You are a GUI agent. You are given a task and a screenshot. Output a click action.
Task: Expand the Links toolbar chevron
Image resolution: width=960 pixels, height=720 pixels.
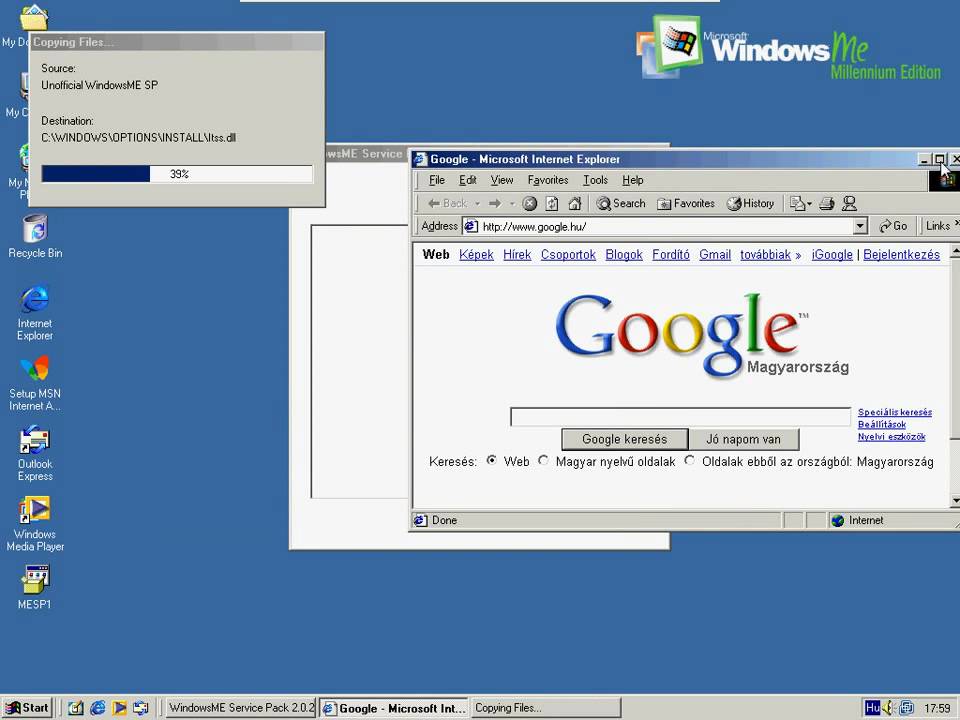click(x=956, y=223)
